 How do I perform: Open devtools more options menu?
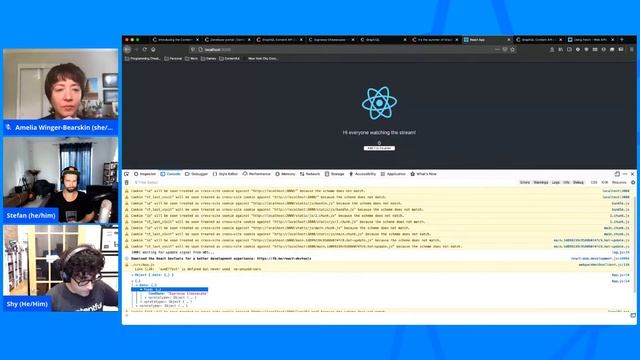click(x=625, y=174)
